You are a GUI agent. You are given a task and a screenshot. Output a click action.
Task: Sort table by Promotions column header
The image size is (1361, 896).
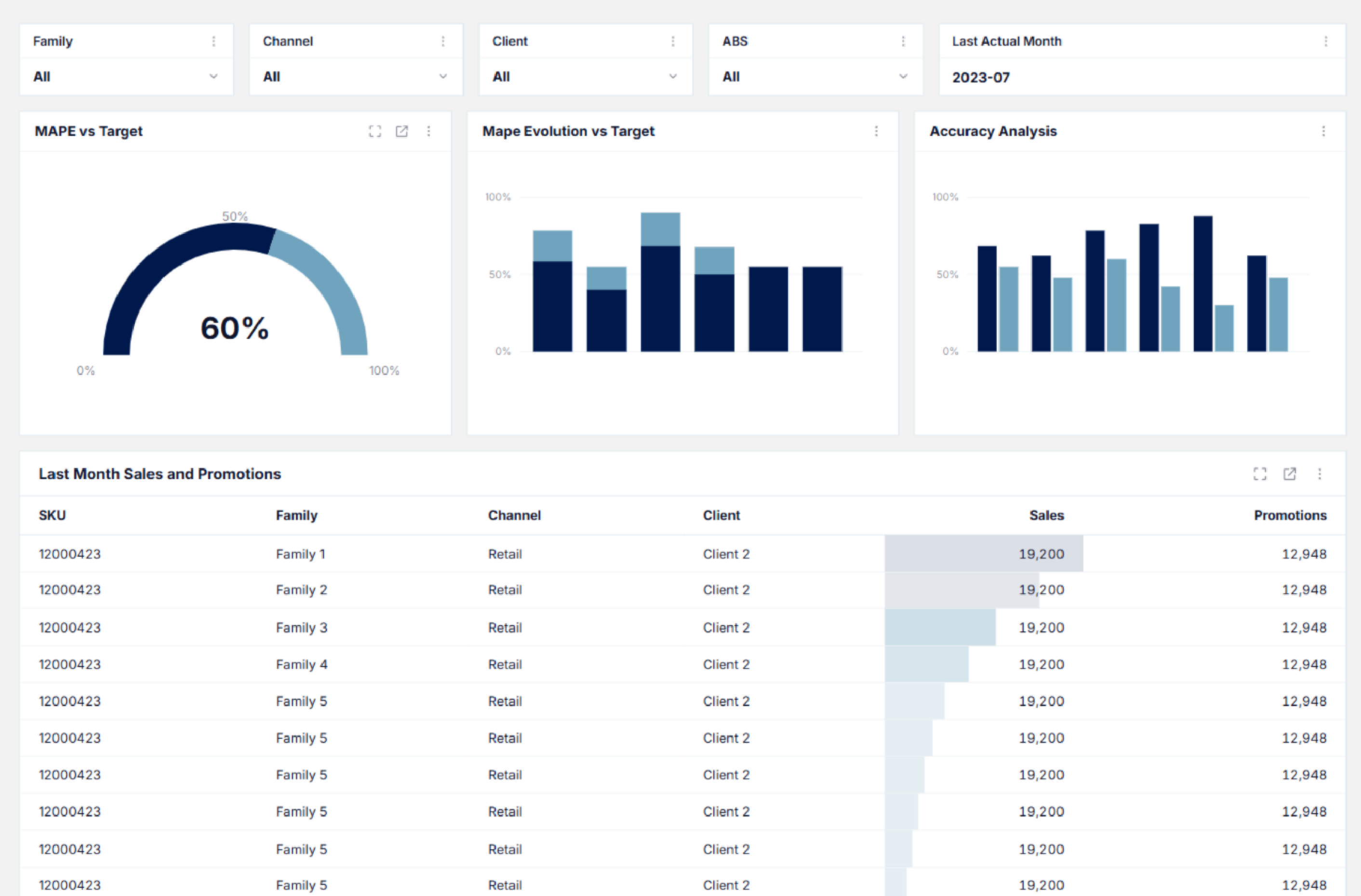click(1290, 515)
